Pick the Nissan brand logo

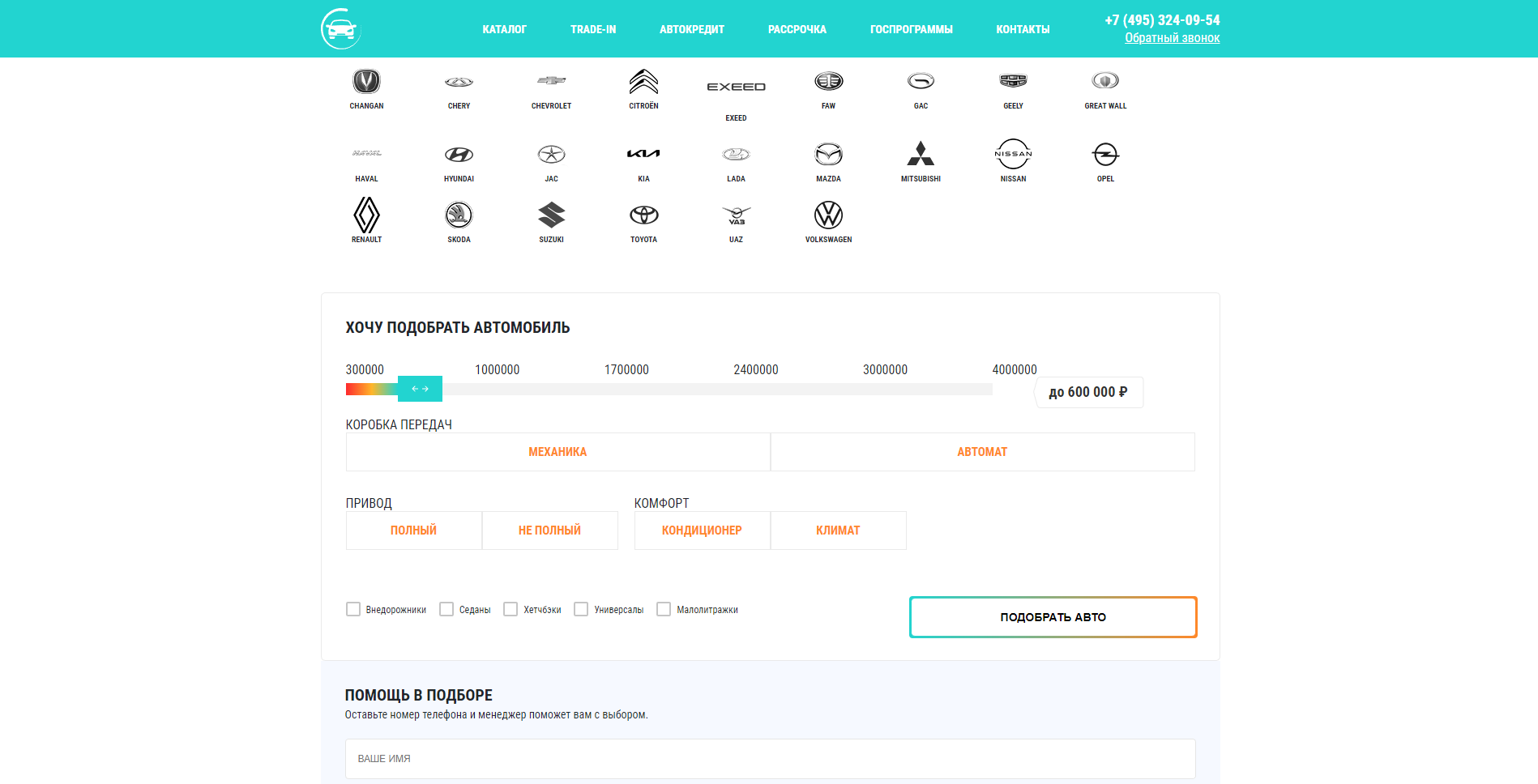coord(1013,154)
